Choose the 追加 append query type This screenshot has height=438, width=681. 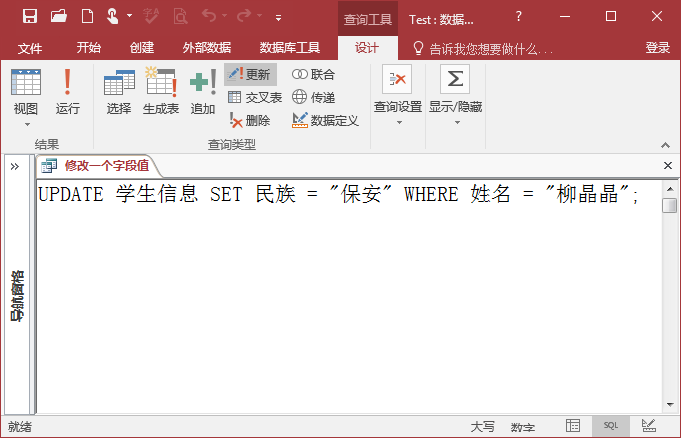pyautogui.click(x=203, y=92)
